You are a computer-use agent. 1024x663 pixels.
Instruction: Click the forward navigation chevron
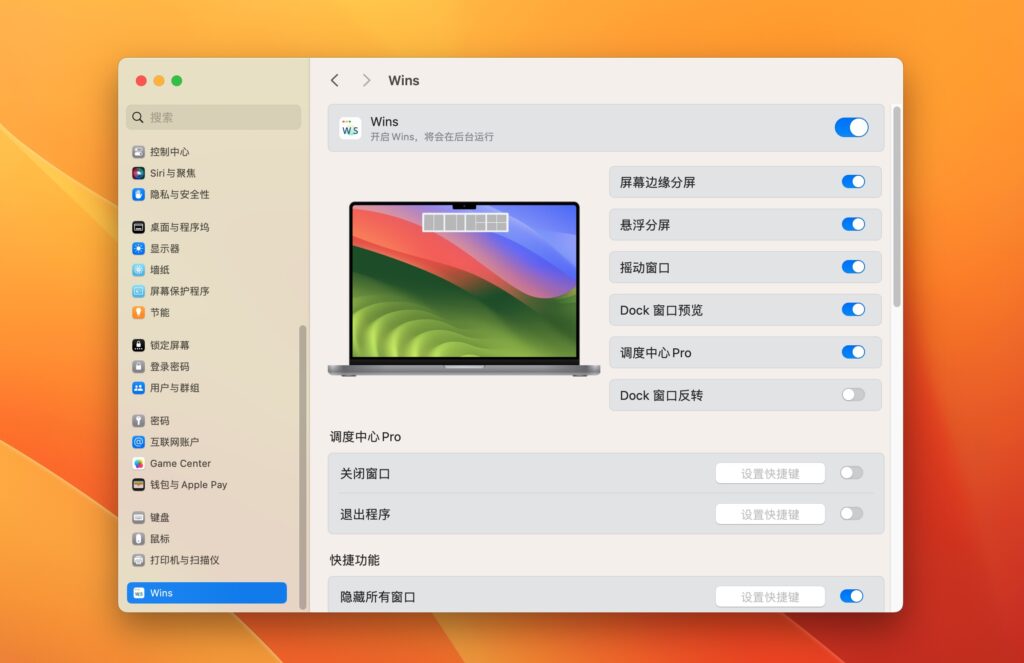pos(367,80)
